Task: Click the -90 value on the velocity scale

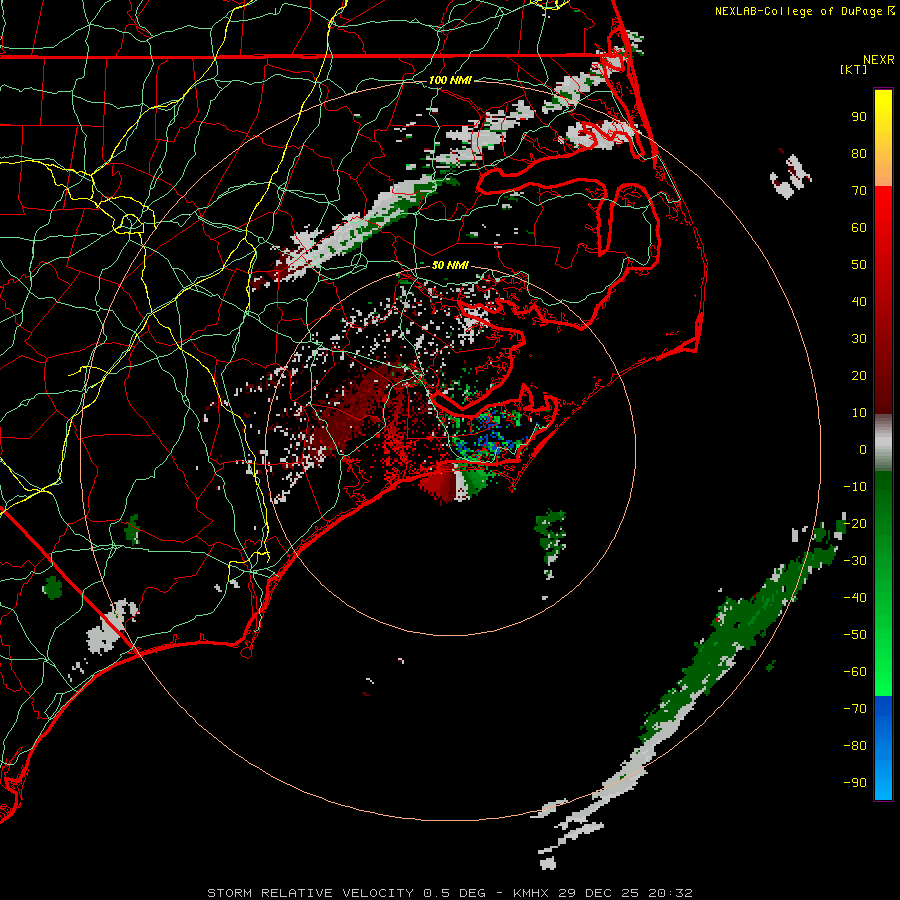Action: pos(855,783)
